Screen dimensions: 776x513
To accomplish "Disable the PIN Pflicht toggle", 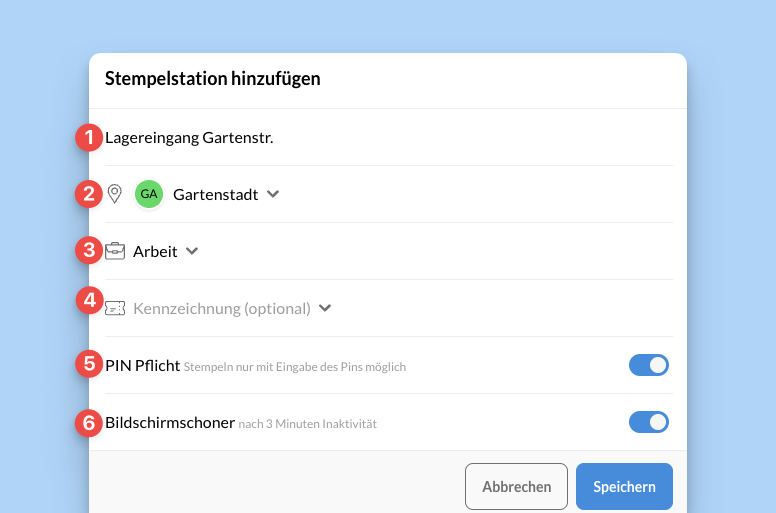I will [649, 365].
